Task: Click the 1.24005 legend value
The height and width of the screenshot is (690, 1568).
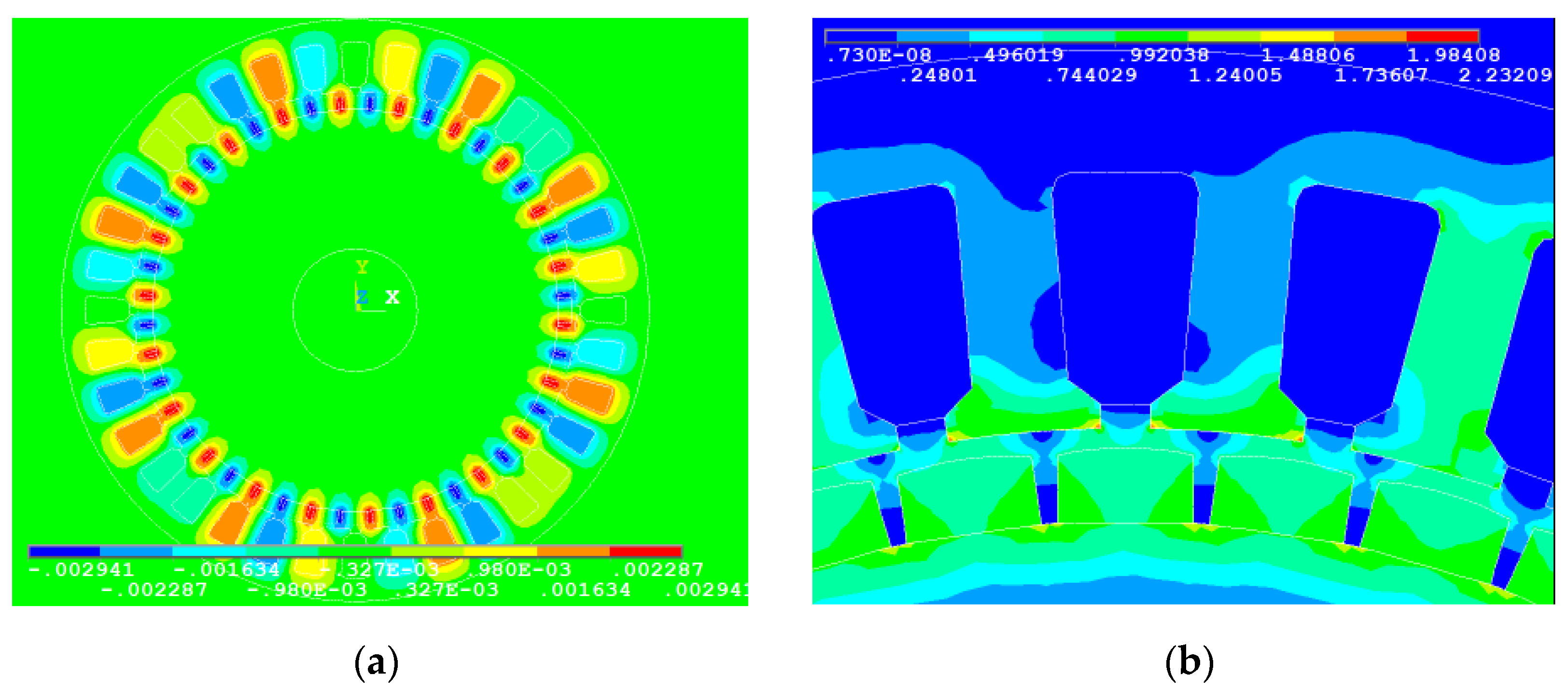Action: [1235, 75]
